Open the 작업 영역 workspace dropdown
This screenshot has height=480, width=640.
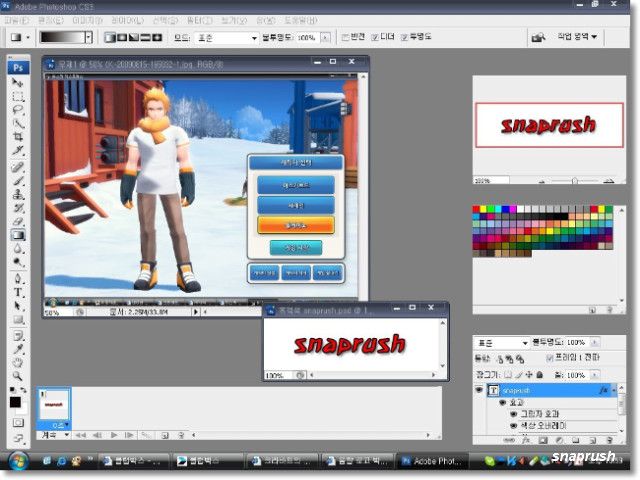577,37
